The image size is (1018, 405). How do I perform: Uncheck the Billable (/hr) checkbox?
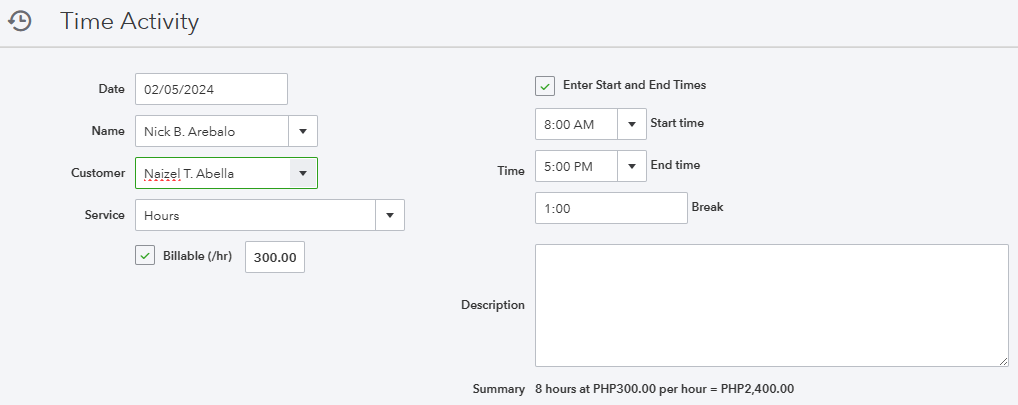pos(145,256)
